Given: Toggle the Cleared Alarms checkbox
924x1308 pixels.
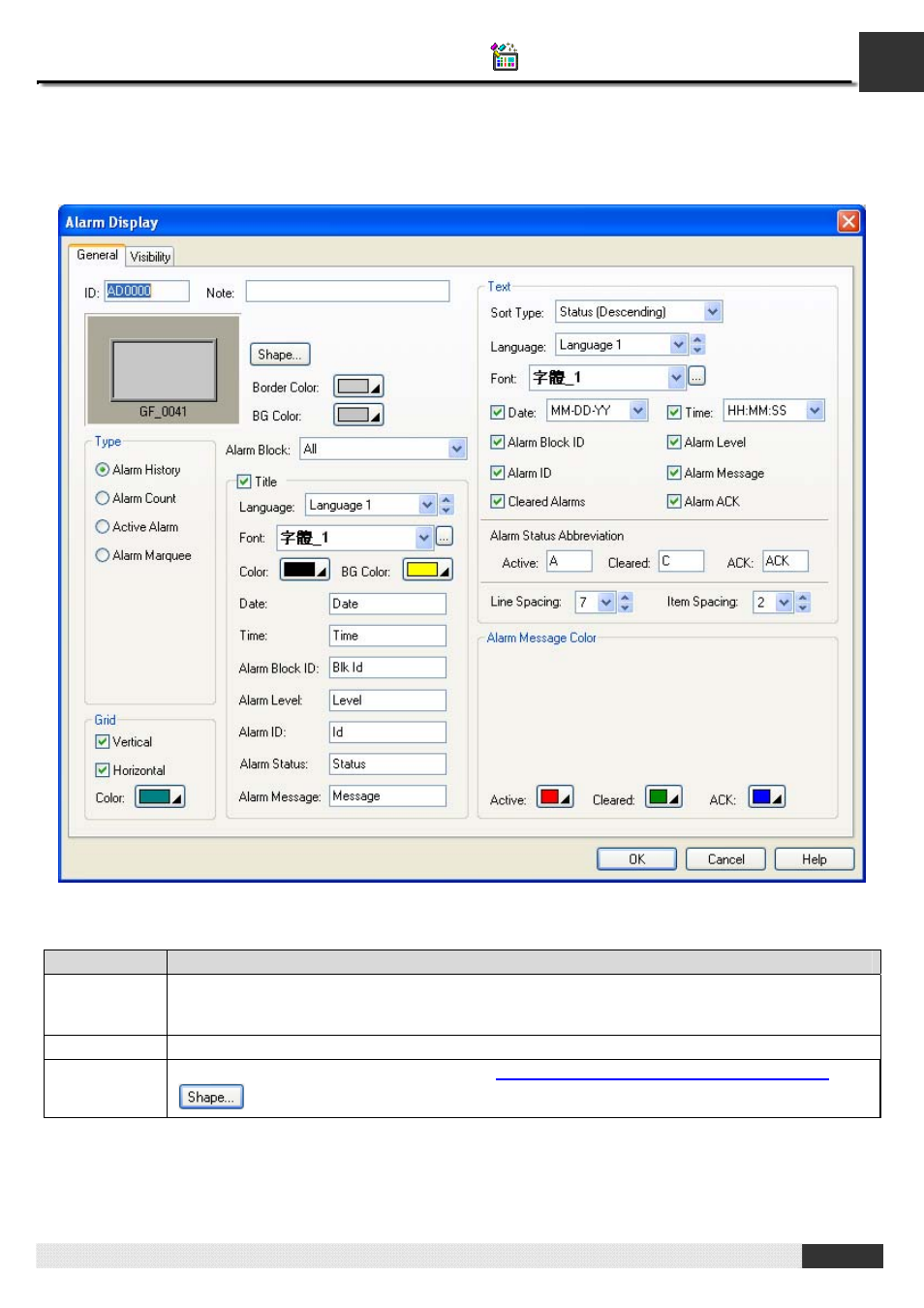Looking at the screenshot, I should pos(498,501).
